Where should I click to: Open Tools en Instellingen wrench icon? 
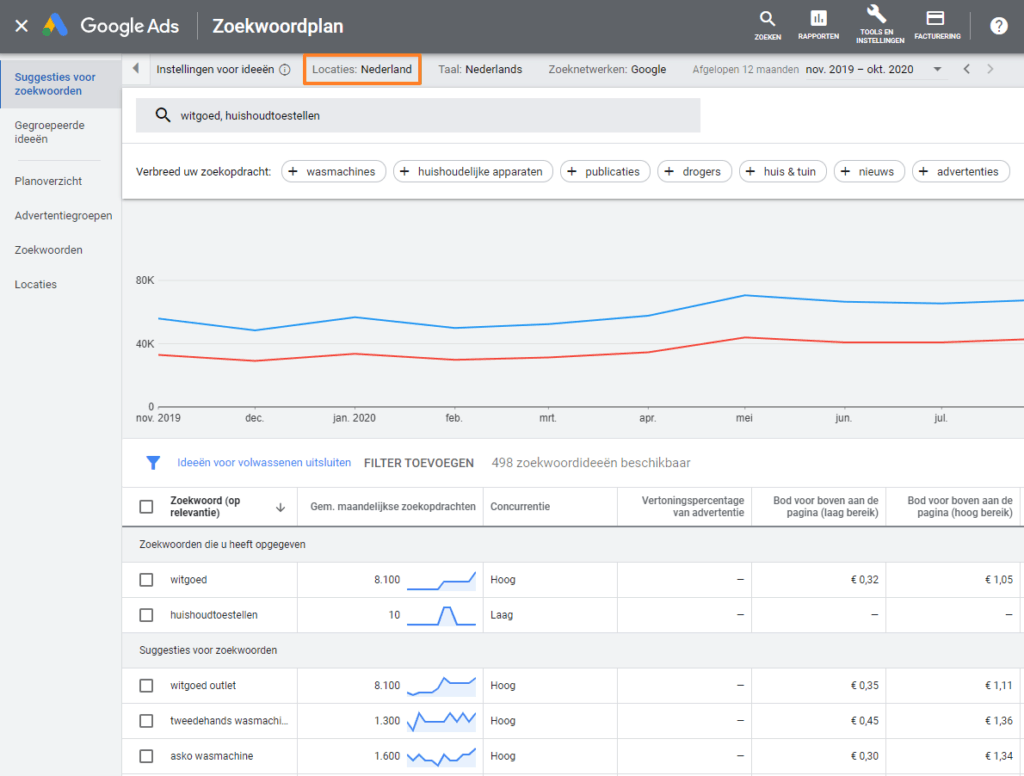click(880, 25)
